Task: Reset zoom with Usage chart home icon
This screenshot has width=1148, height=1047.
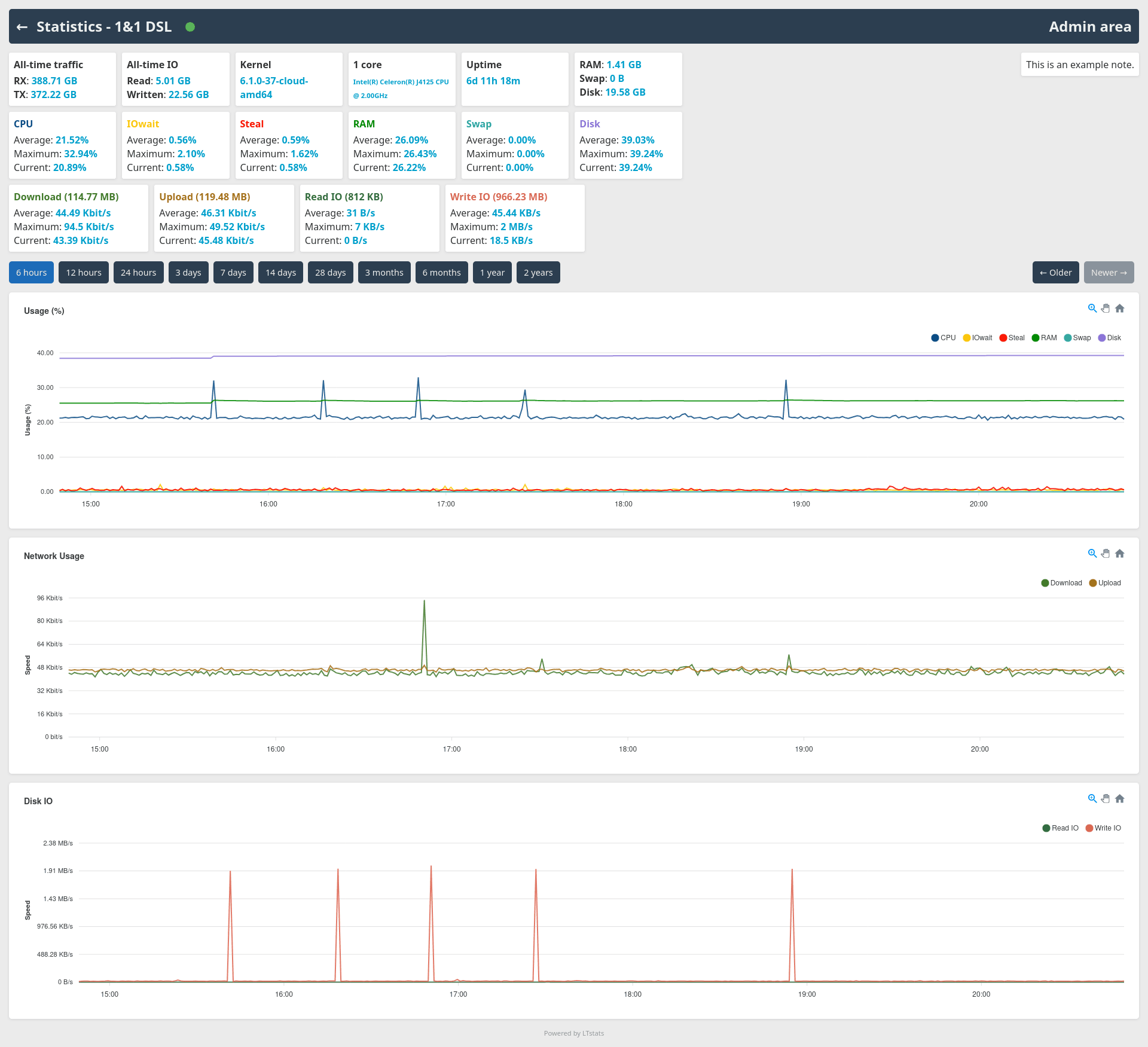Action: click(1120, 309)
